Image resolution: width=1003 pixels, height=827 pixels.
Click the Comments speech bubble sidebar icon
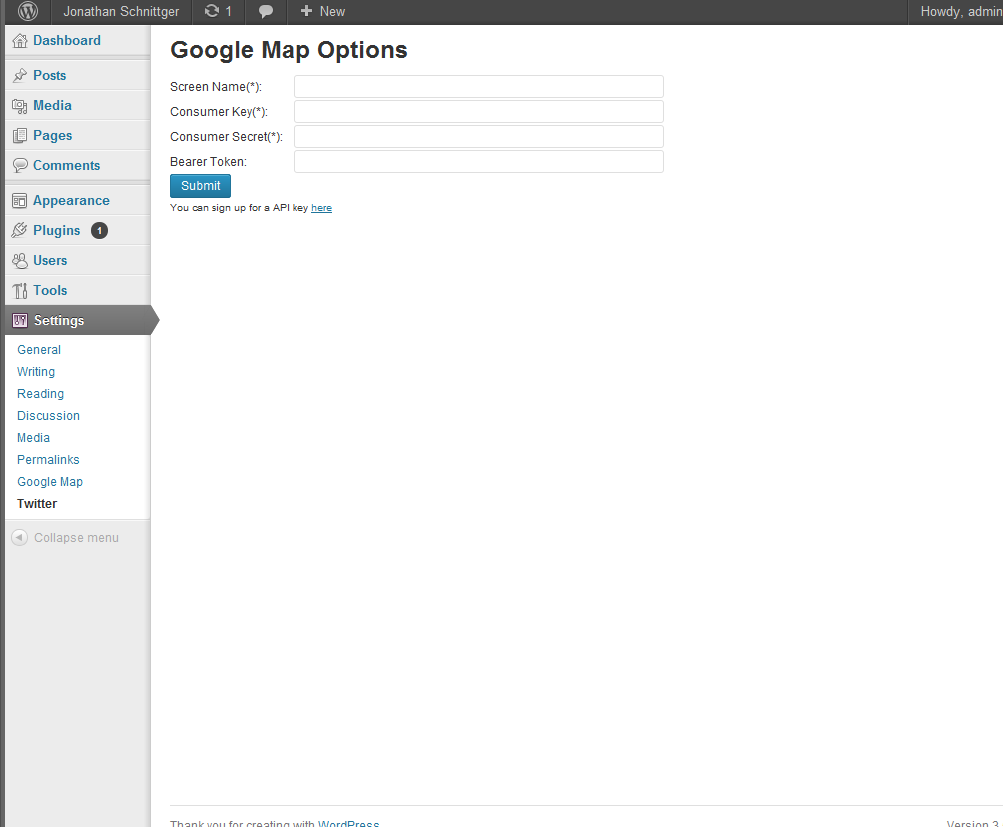[x=20, y=166]
